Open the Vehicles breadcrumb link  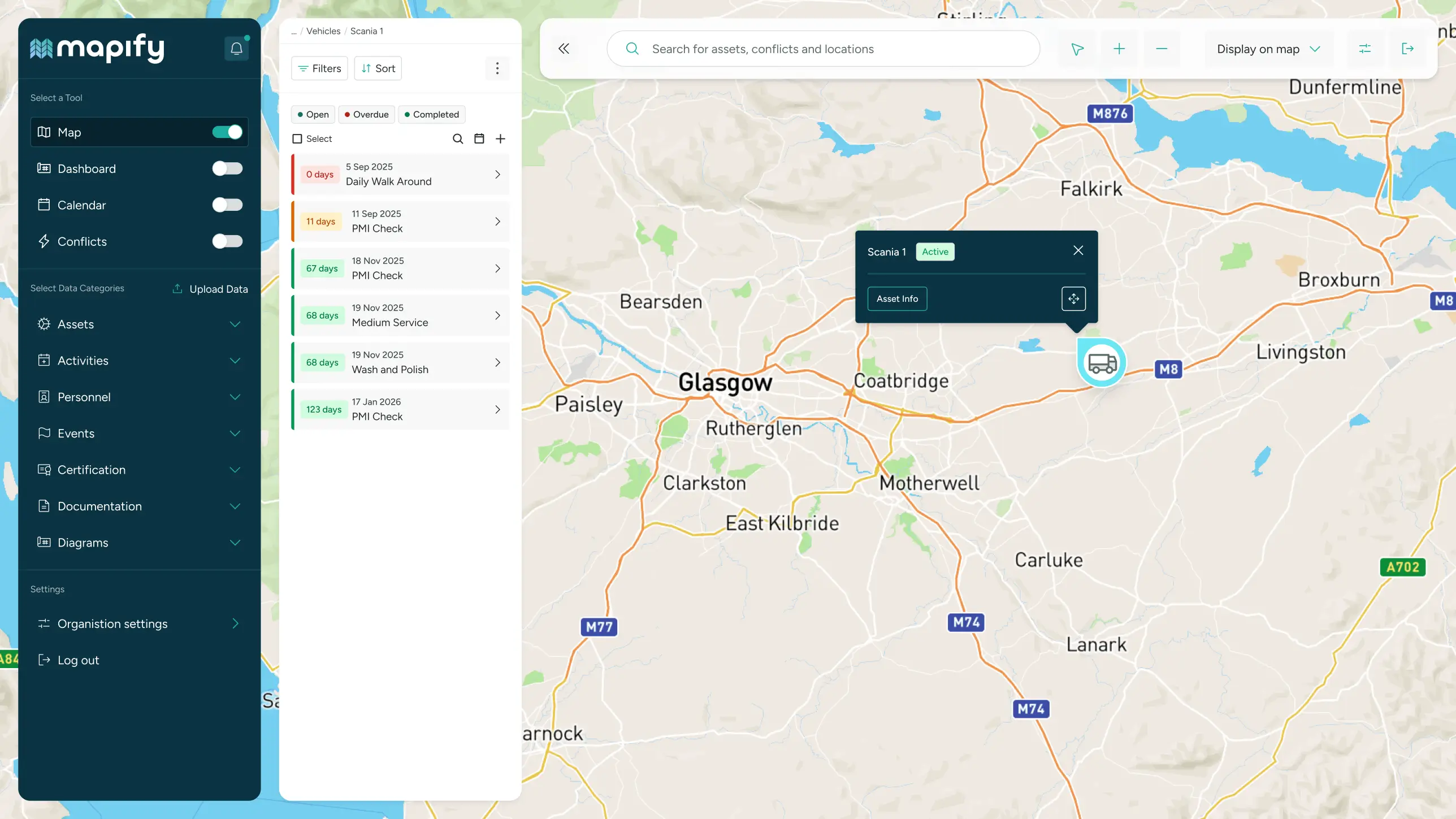click(x=323, y=31)
